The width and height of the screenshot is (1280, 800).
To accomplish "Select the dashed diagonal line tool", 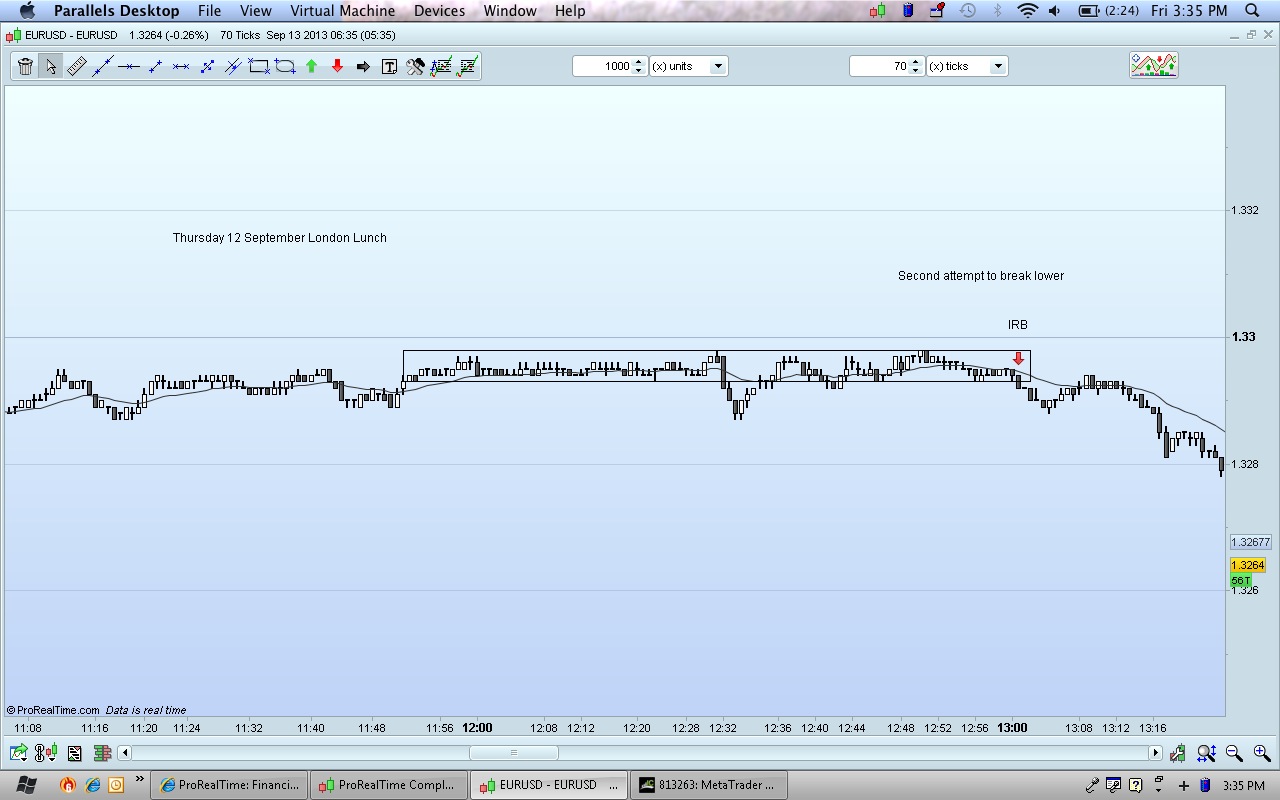I will pos(207,66).
